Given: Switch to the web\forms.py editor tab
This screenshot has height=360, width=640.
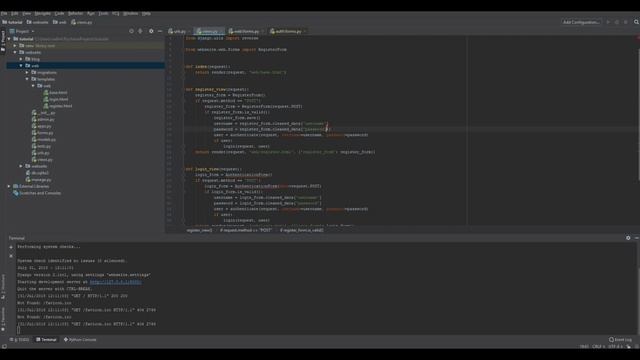Looking at the screenshot, I should [x=246, y=31].
